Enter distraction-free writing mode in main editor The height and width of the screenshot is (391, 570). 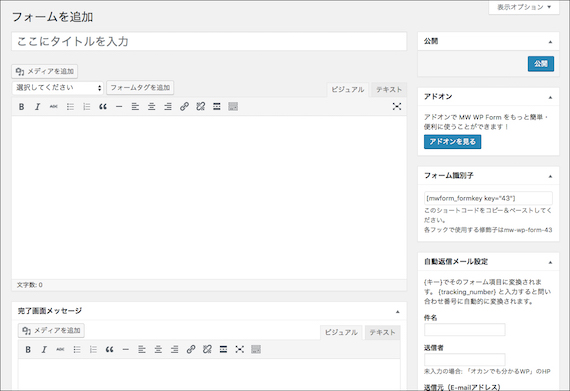397,106
